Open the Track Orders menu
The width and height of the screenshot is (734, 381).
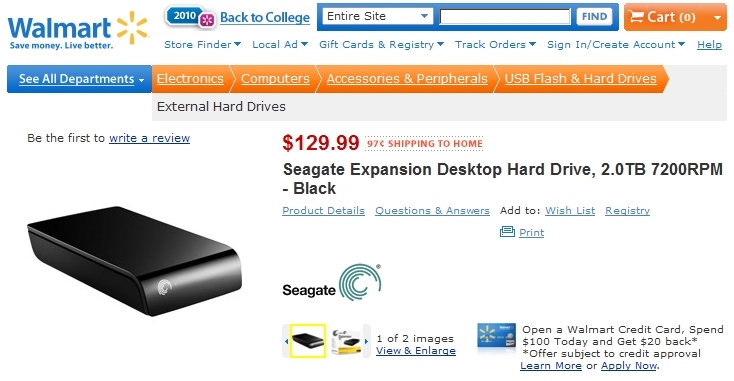click(495, 44)
